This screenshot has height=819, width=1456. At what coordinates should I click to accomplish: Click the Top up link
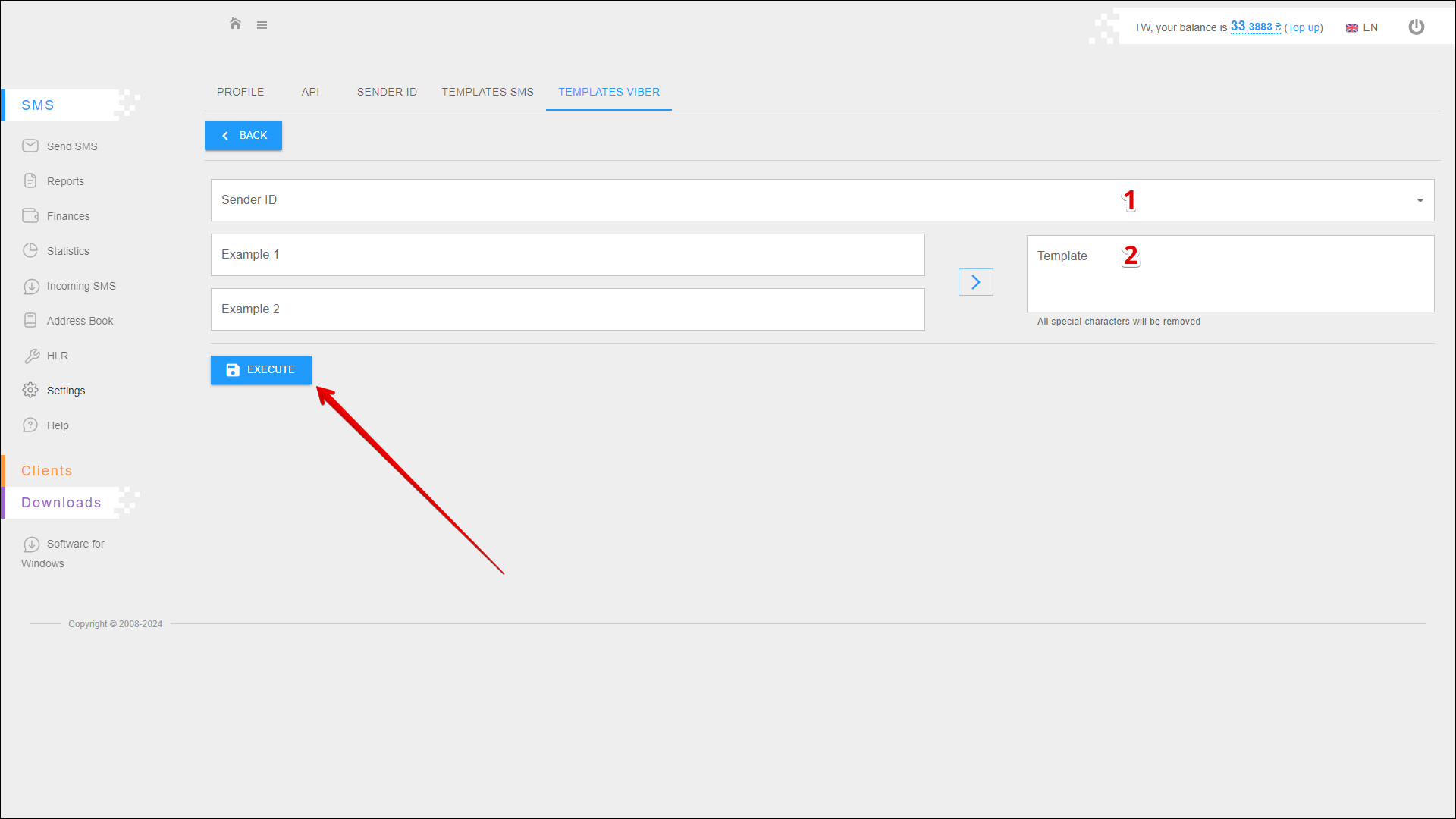coord(1303,27)
